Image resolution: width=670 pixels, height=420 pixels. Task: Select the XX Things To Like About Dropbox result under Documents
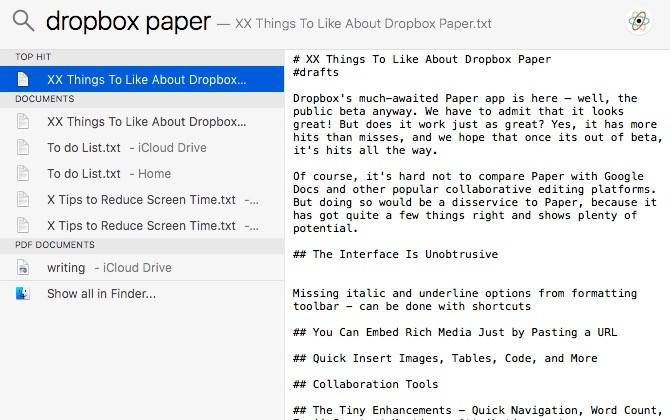click(142, 122)
